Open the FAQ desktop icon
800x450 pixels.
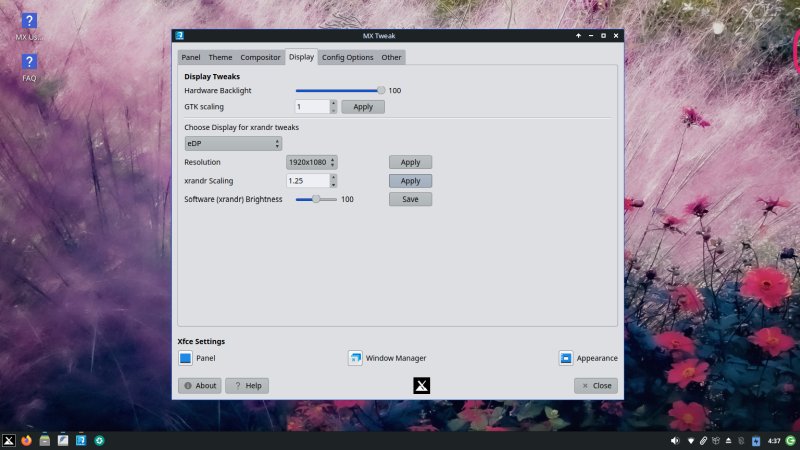[x=29, y=67]
